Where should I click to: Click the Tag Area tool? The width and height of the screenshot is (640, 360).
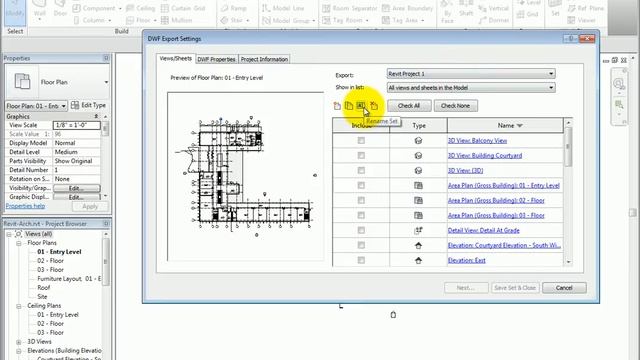coord(403,20)
